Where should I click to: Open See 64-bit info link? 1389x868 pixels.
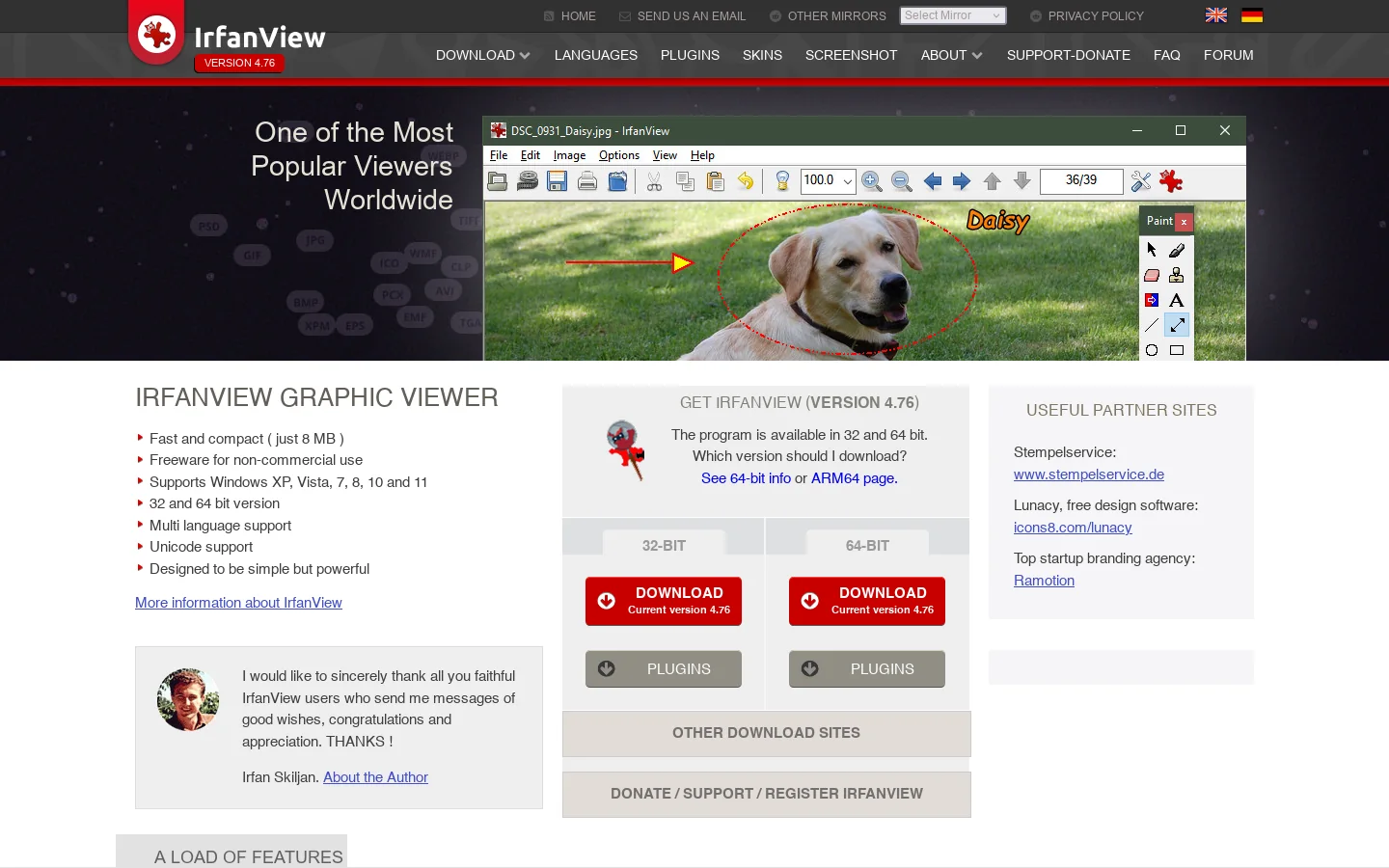[746, 478]
